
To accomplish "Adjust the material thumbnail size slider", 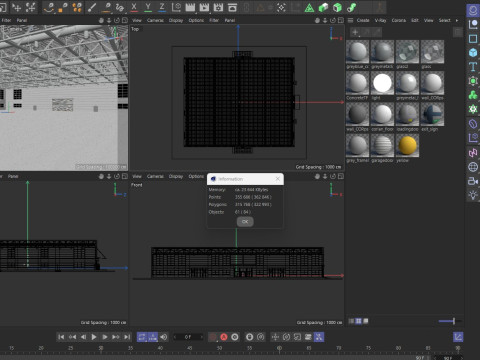I will point(450,321).
